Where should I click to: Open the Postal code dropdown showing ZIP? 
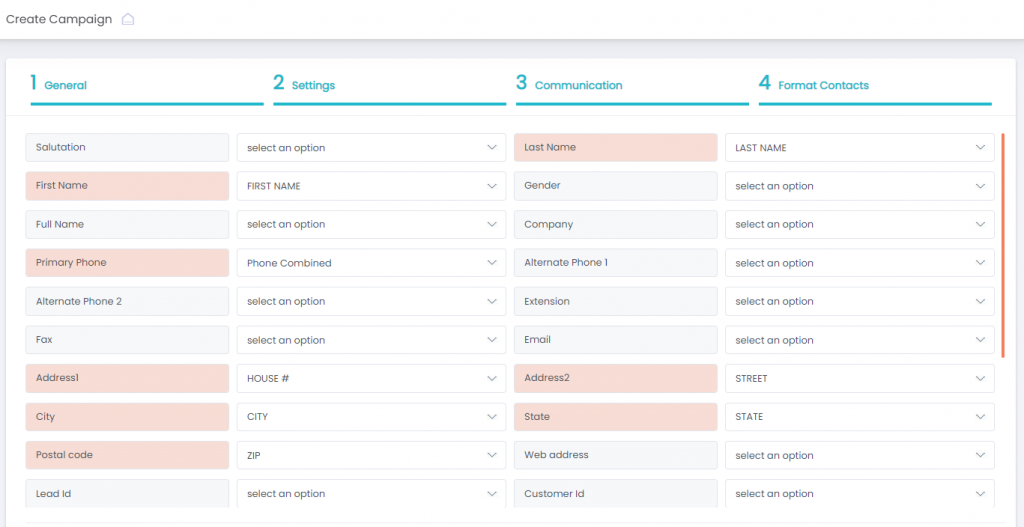(371, 455)
